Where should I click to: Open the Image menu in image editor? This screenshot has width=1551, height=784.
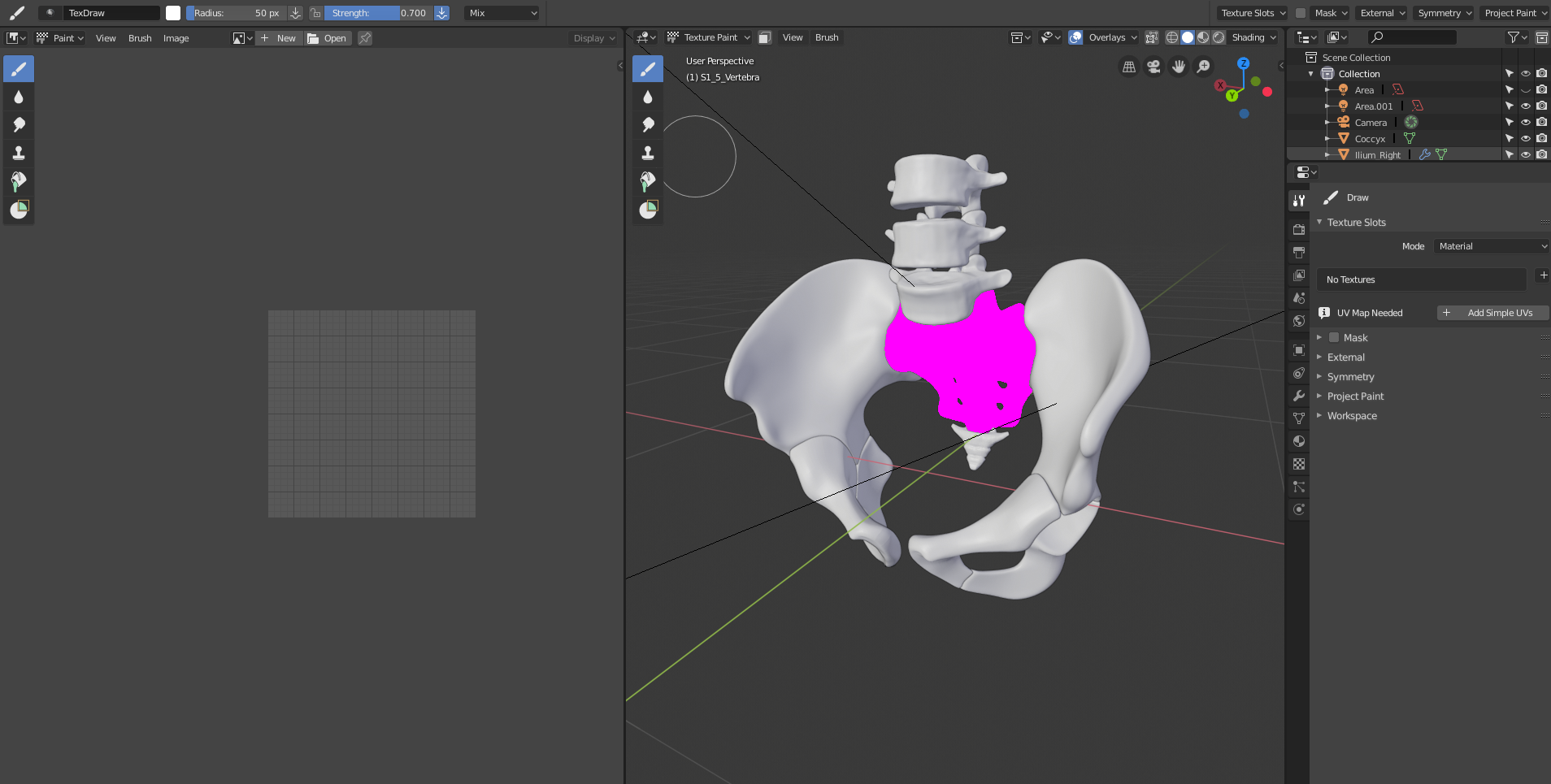tap(176, 38)
